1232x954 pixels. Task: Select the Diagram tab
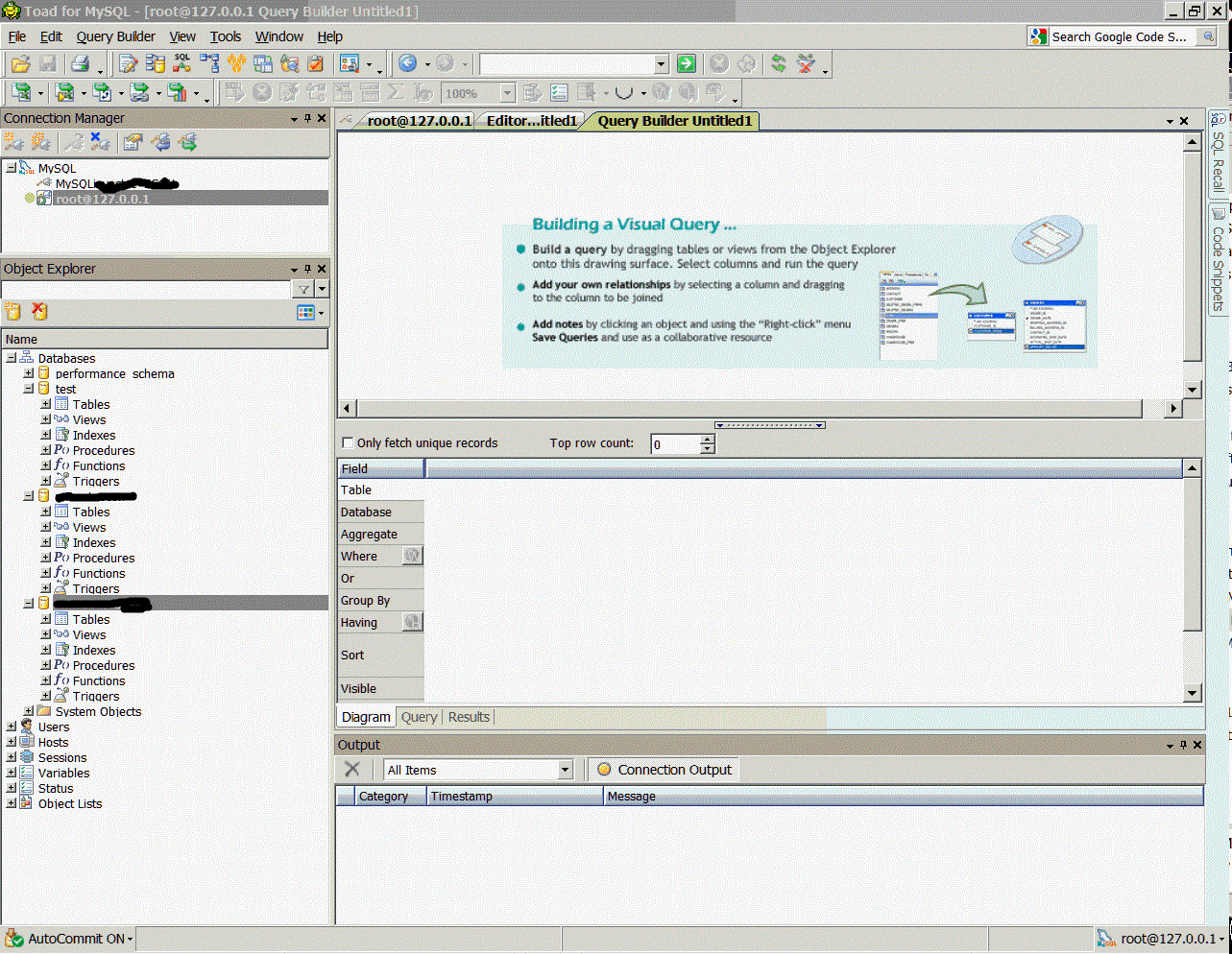366,717
